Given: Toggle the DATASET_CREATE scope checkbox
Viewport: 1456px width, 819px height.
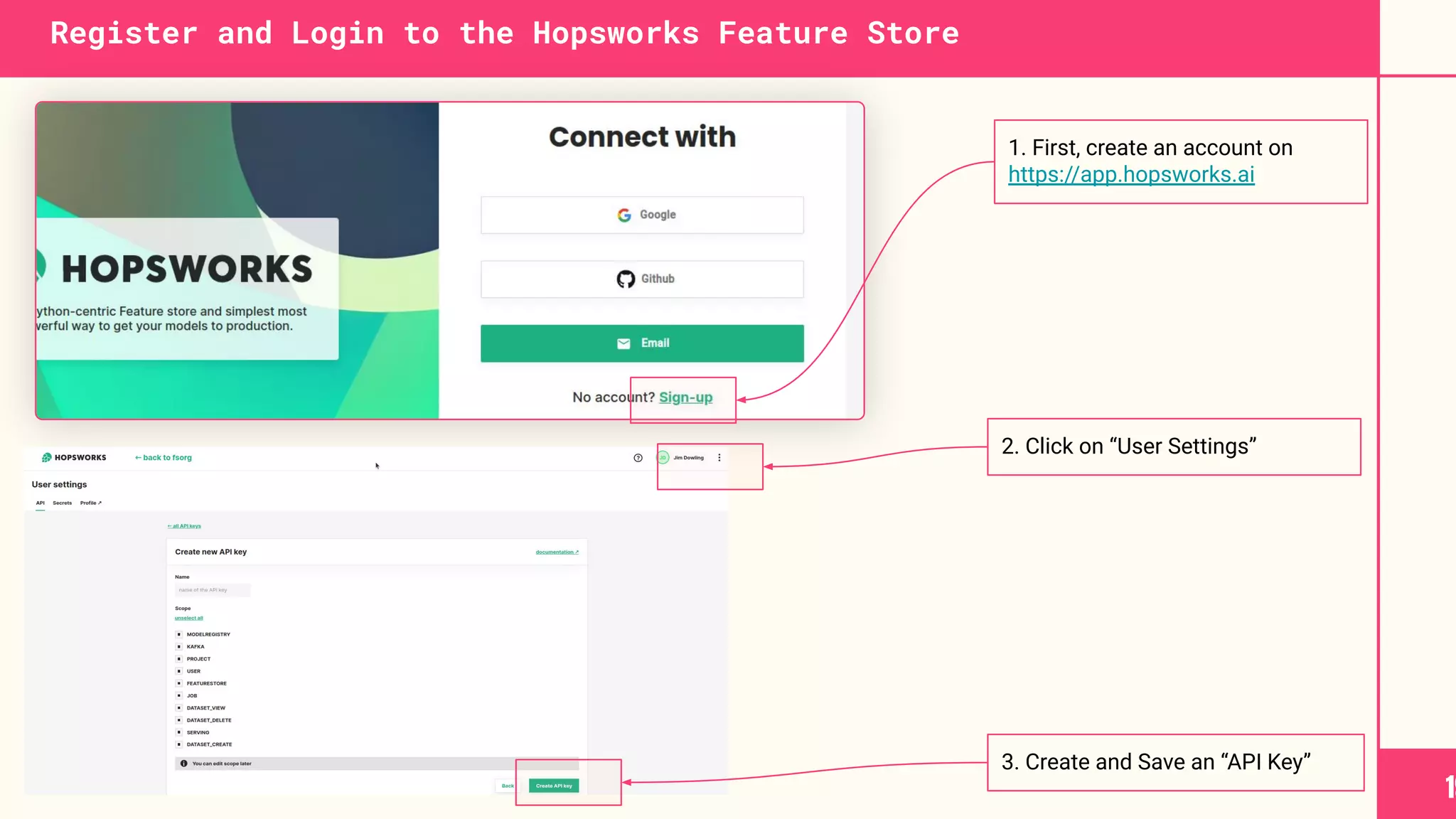Looking at the screenshot, I should pyautogui.click(x=179, y=744).
